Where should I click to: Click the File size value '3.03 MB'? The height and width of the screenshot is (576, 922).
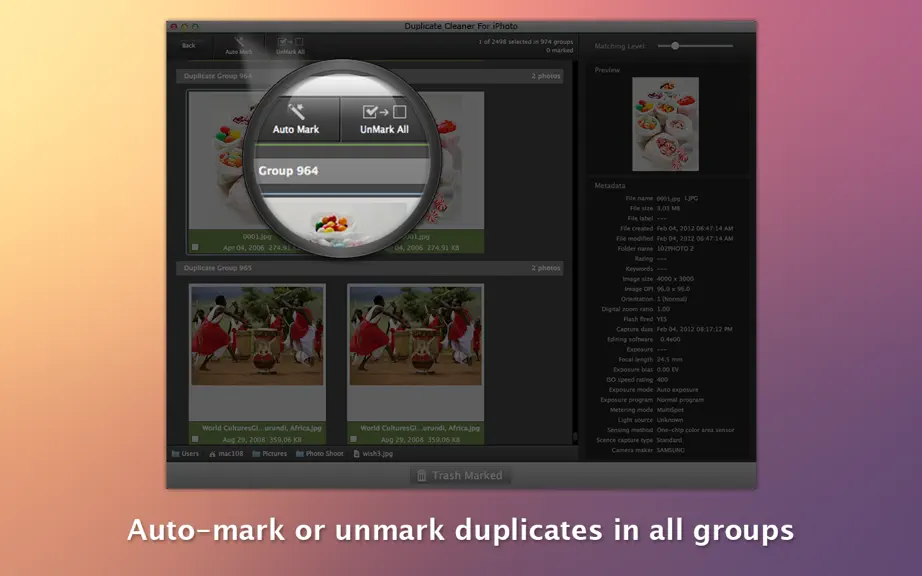click(x=668, y=209)
